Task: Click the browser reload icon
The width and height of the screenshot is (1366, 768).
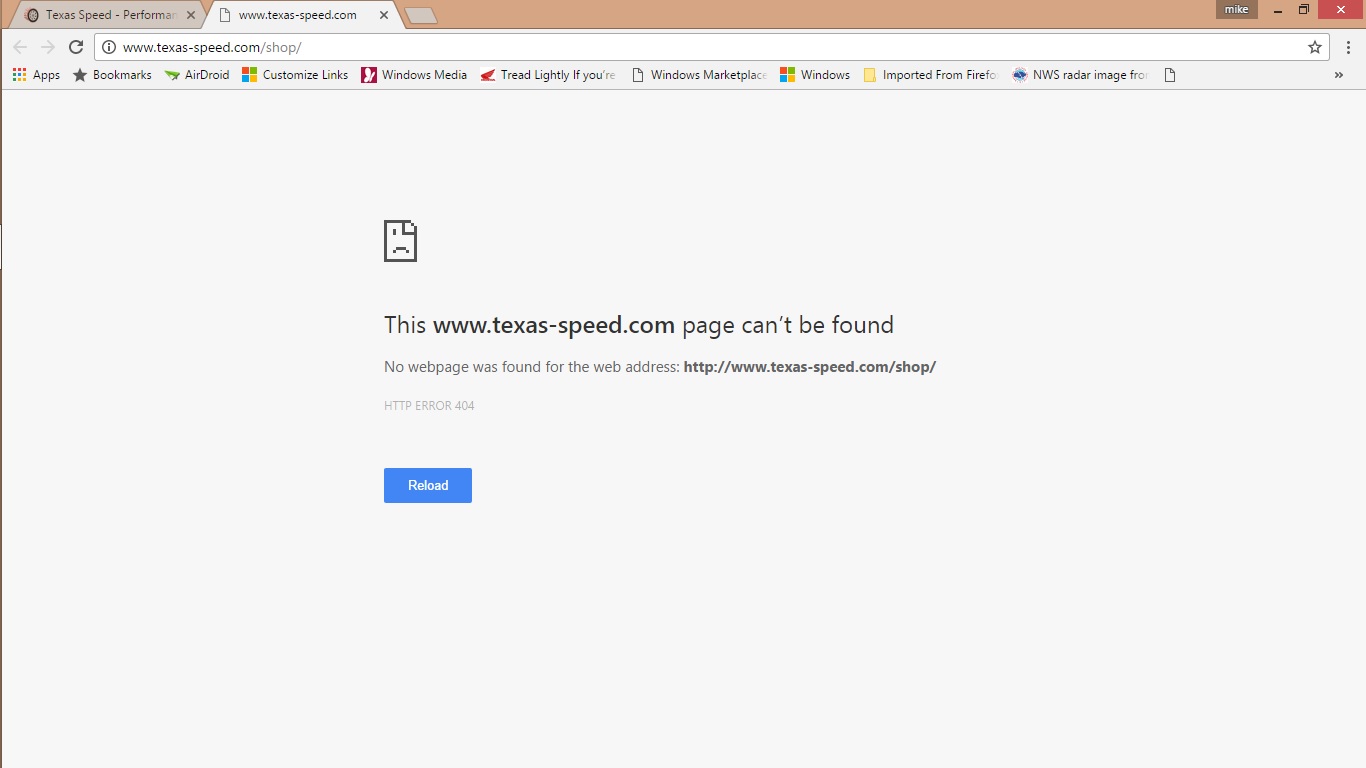Action: point(76,47)
